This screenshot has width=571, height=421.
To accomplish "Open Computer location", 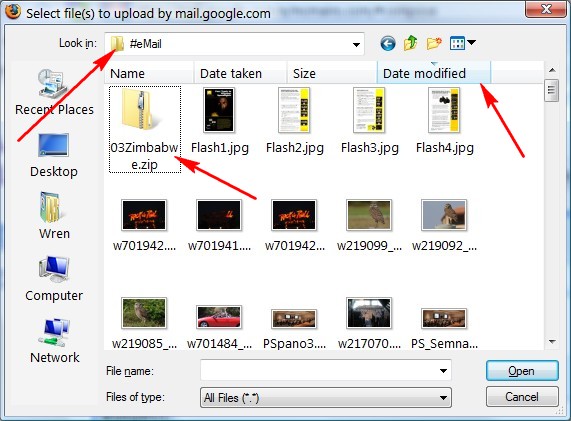I will coord(54,280).
